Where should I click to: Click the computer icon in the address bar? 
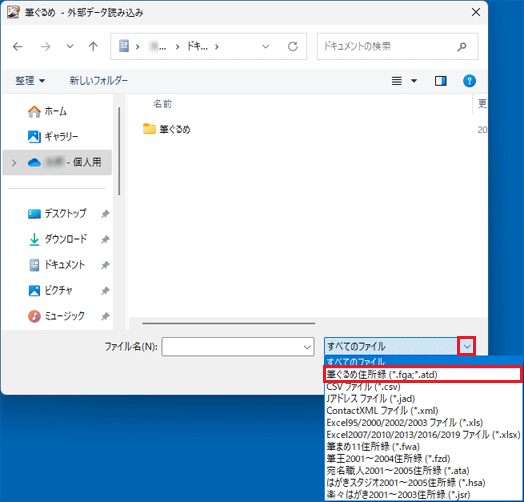point(124,46)
